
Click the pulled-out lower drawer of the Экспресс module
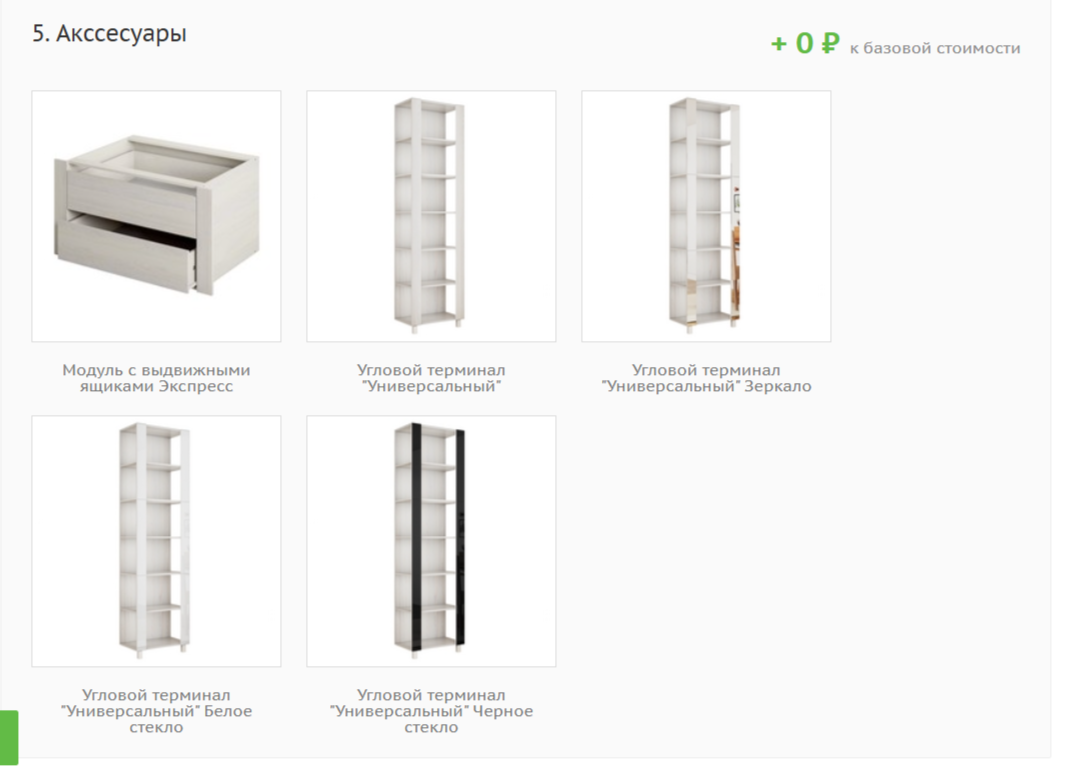[x=126, y=254]
